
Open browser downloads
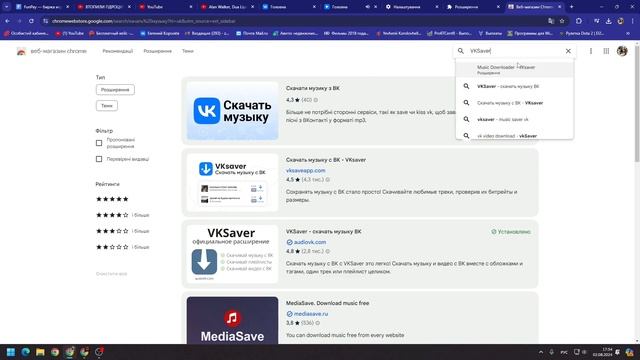(x=609, y=21)
